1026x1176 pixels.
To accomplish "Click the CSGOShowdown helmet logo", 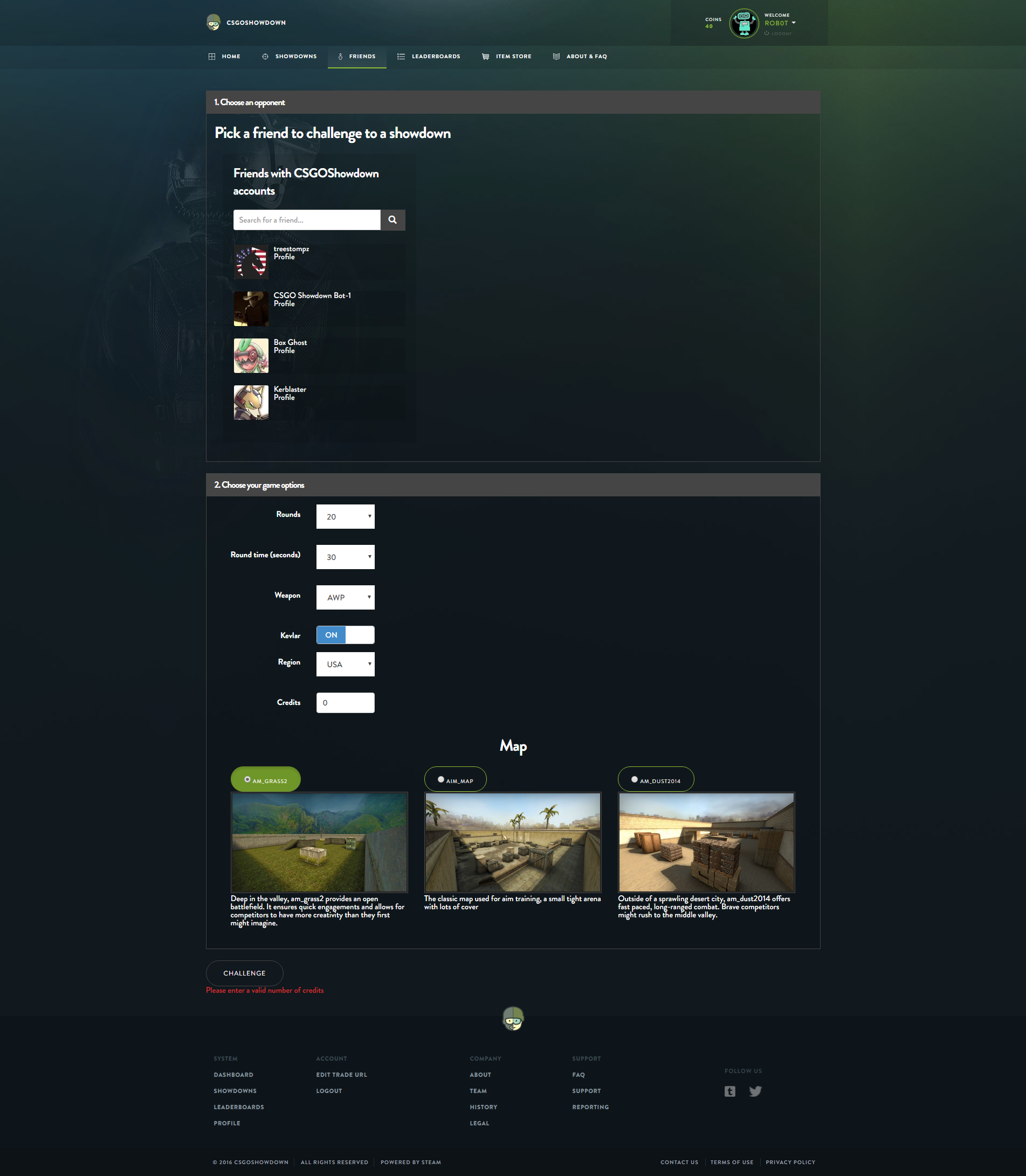I will pyautogui.click(x=214, y=22).
